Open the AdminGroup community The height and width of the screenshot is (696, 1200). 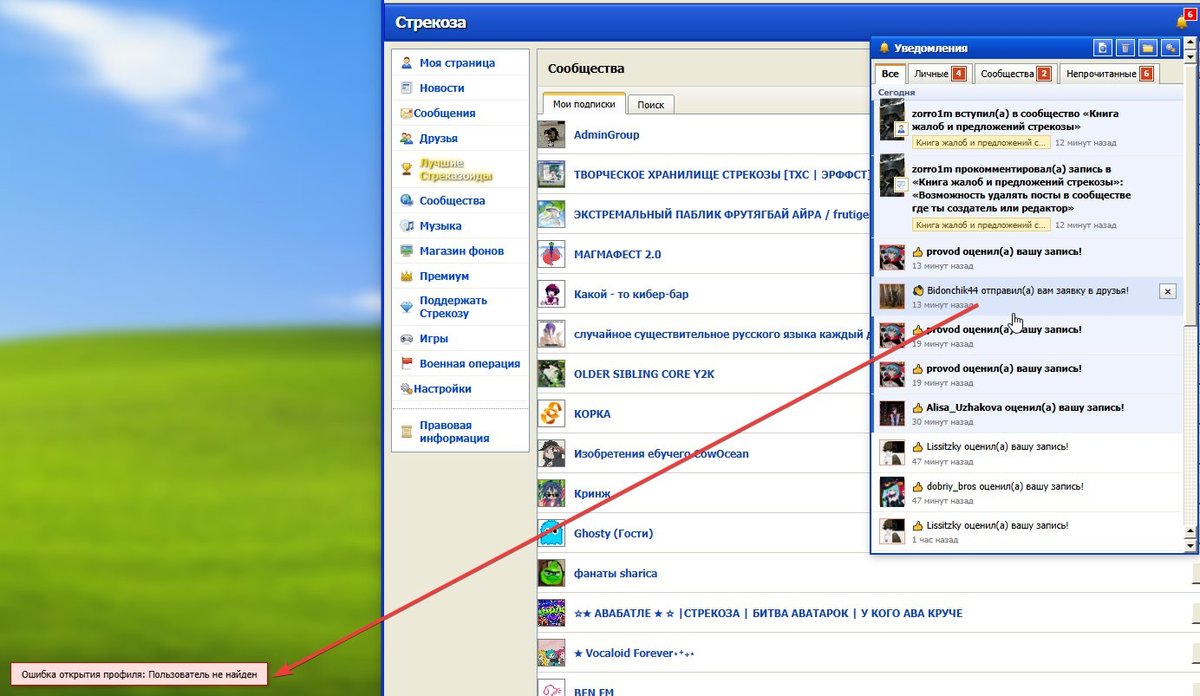click(x=606, y=135)
